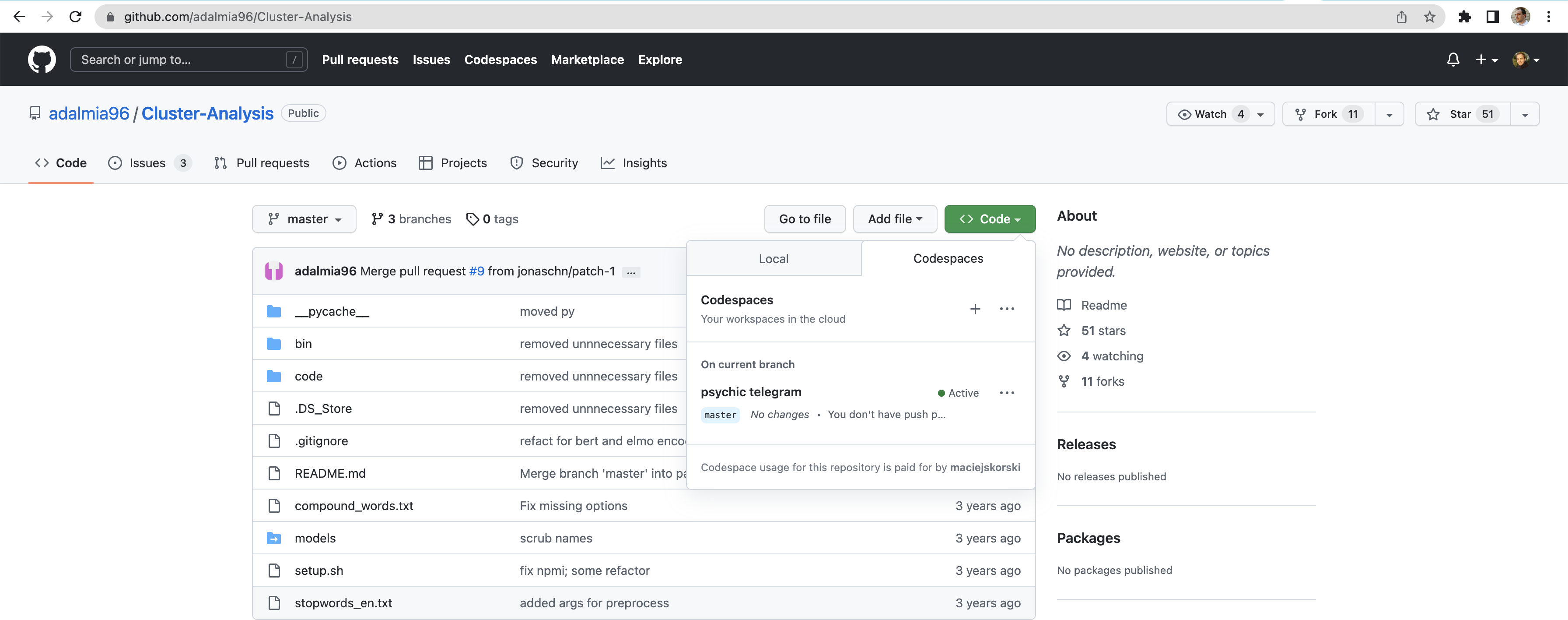
Task: Expand Watch notification options
Action: pyautogui.click(x=1221, y=114)
